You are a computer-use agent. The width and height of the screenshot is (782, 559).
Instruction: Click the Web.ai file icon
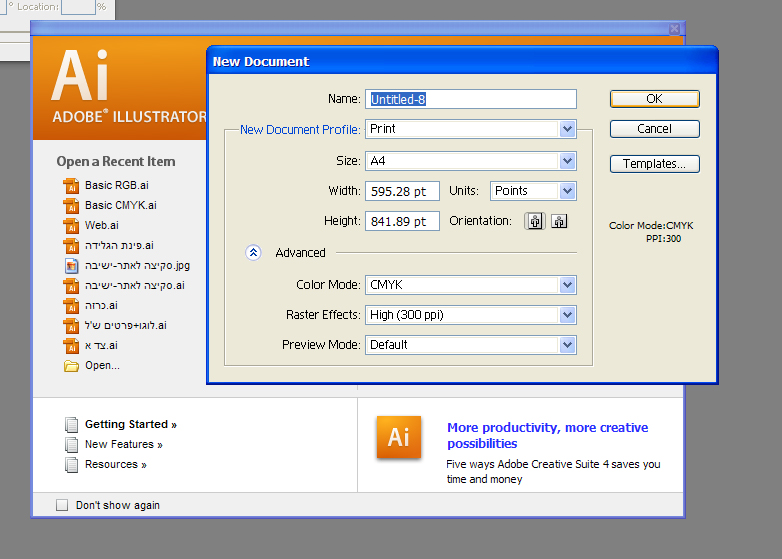click(x=71, y=225)
